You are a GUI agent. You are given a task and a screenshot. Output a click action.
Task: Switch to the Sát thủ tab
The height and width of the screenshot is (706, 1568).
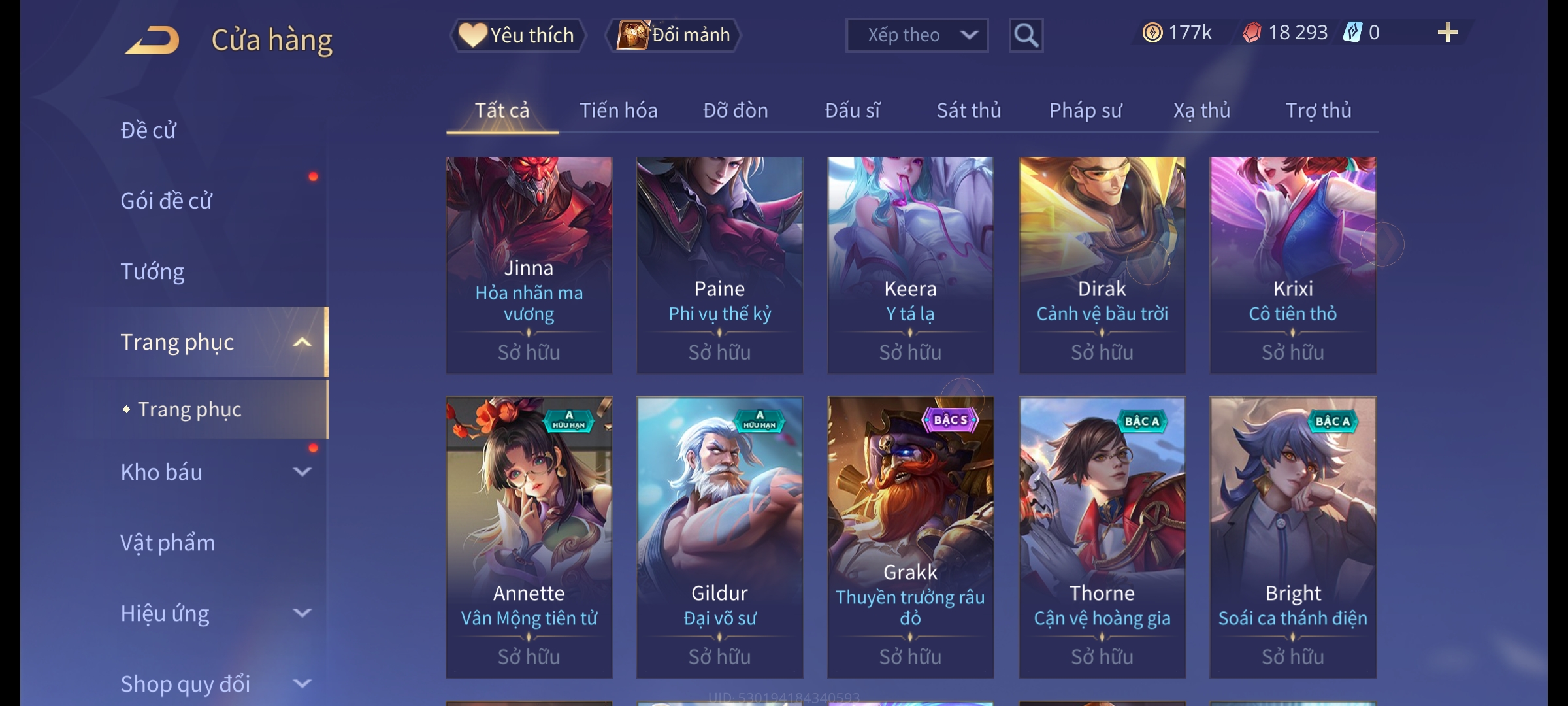pyautogui.click(x=969, y=110)
